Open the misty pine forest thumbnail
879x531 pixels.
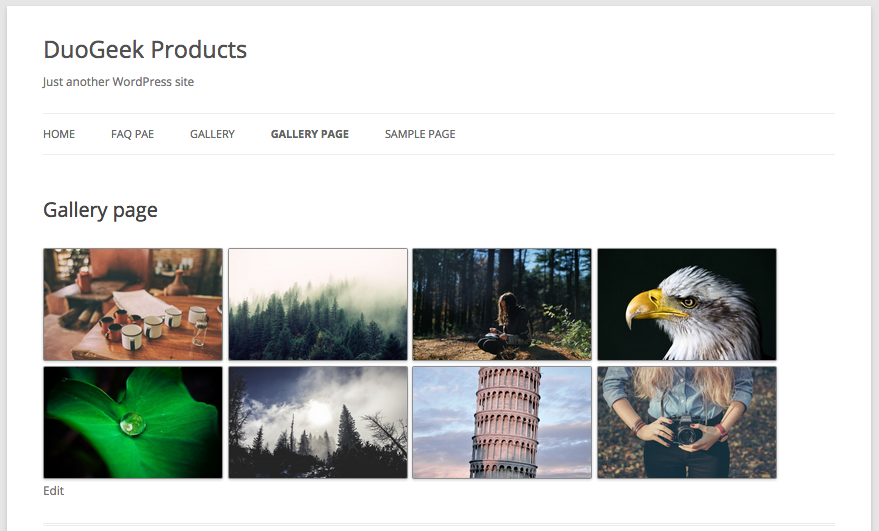click(318, 304)
